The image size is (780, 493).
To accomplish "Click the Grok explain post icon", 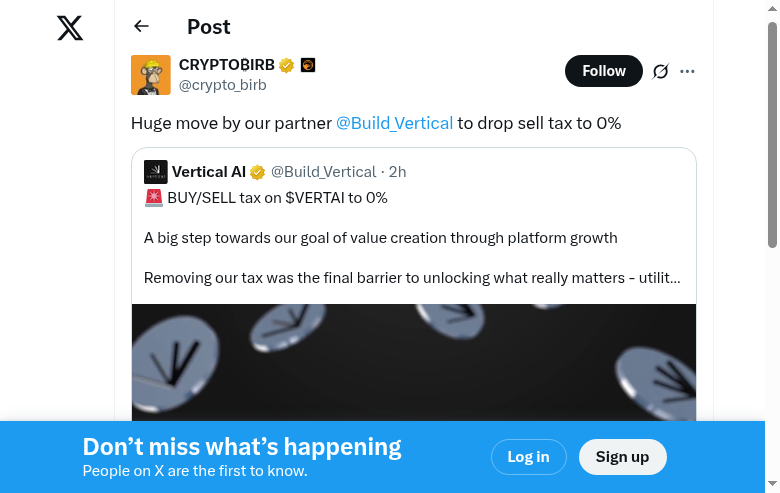I will point(660,71).
